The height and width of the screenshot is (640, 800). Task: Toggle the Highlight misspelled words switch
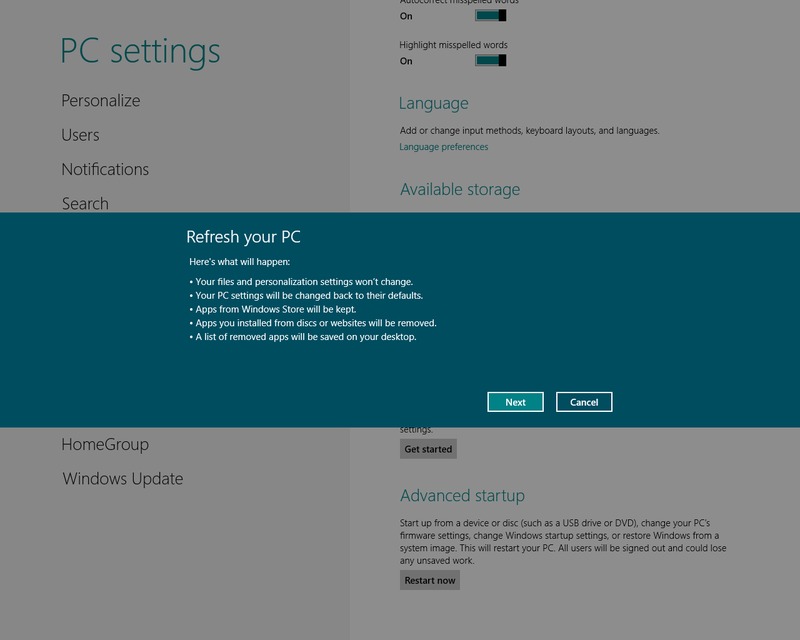click(490, 61)
